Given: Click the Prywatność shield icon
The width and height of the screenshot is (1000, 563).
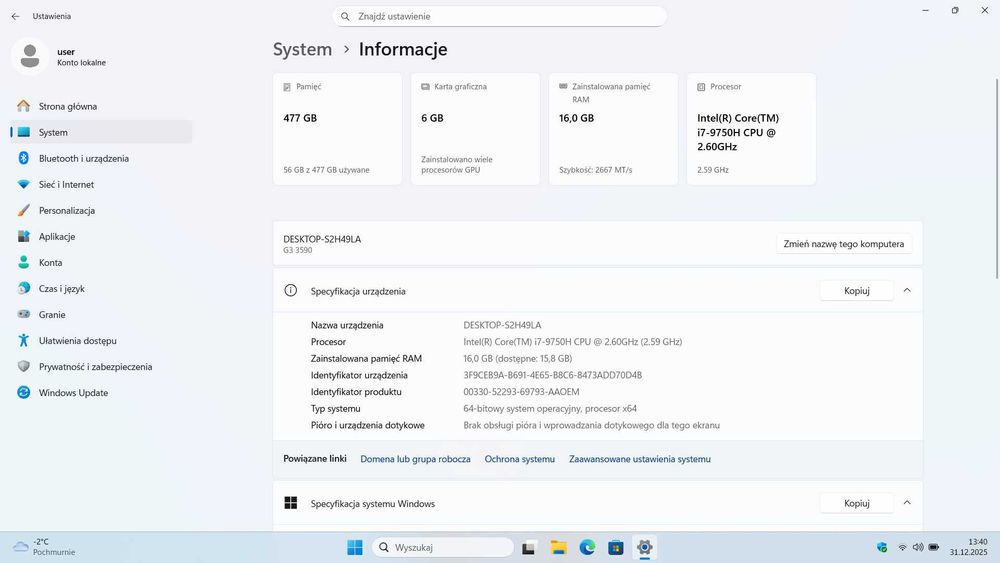Looking at the screenshot, I should 24,367.
